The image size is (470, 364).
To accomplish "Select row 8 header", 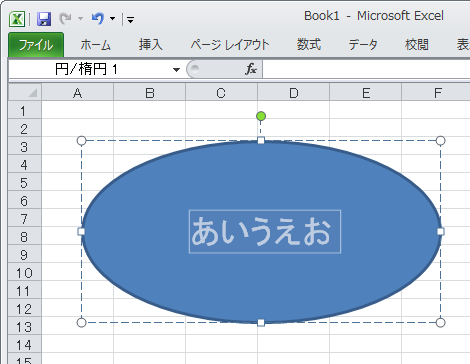I will (25, 236).
